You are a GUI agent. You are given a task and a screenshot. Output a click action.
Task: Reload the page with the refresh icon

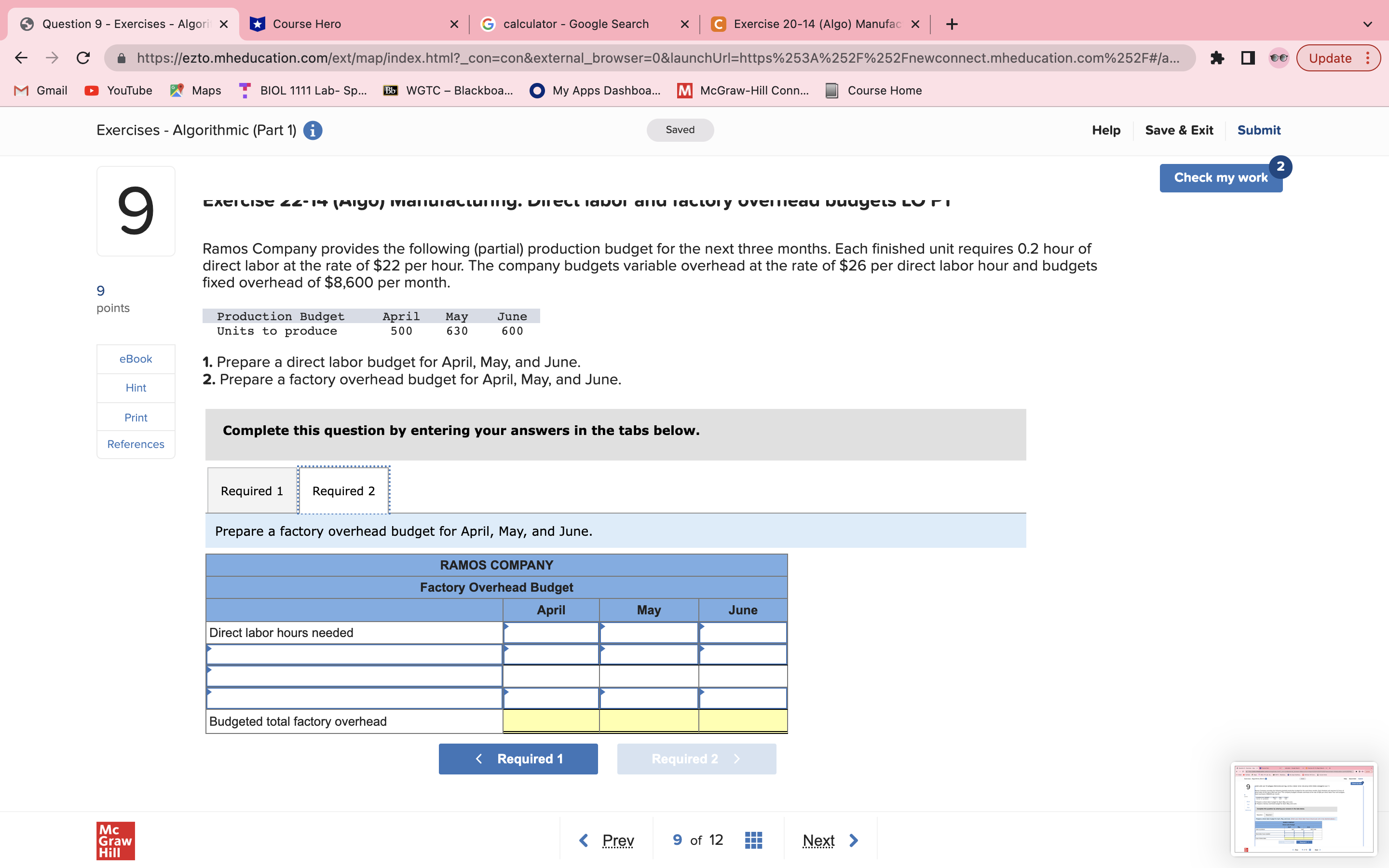(83, 57)
